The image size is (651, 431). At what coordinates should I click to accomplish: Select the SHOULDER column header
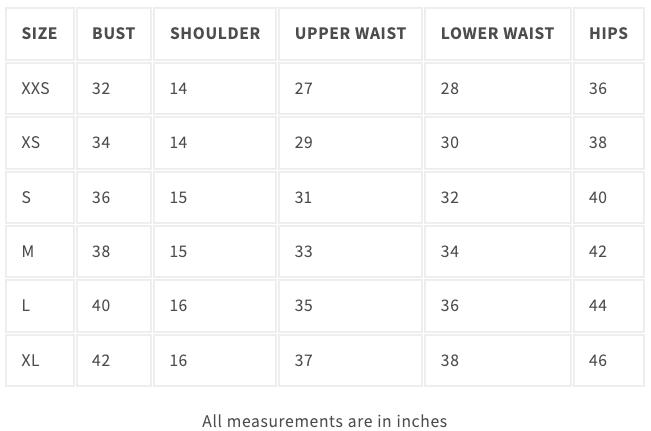[x=215, y=33]
